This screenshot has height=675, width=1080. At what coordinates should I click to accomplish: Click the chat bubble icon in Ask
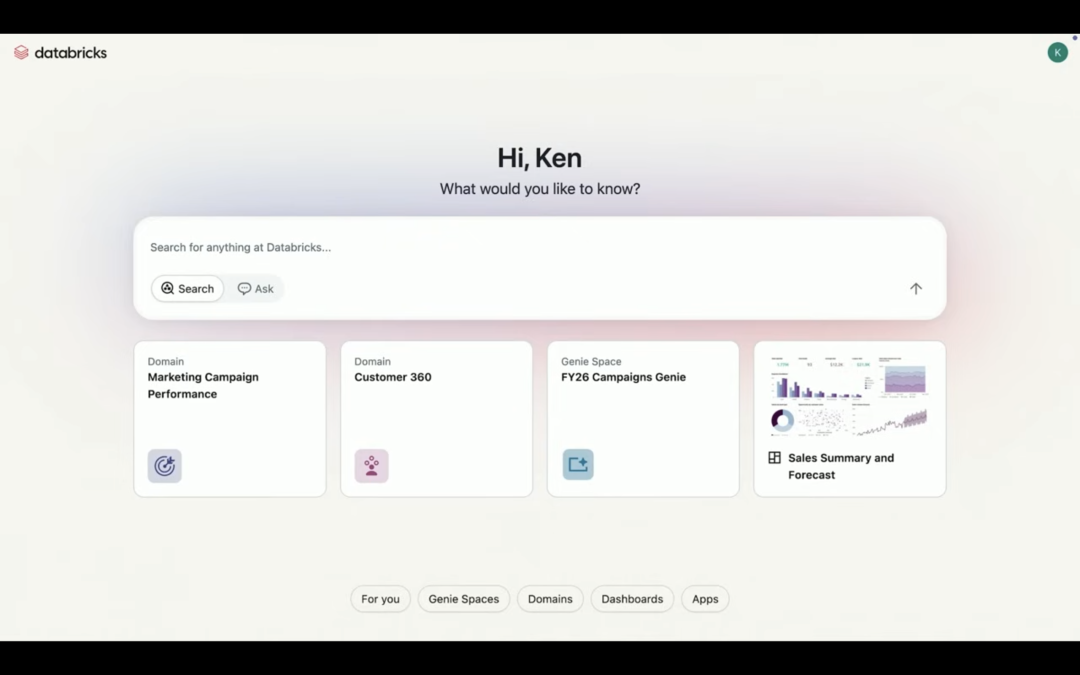point(244,288)
